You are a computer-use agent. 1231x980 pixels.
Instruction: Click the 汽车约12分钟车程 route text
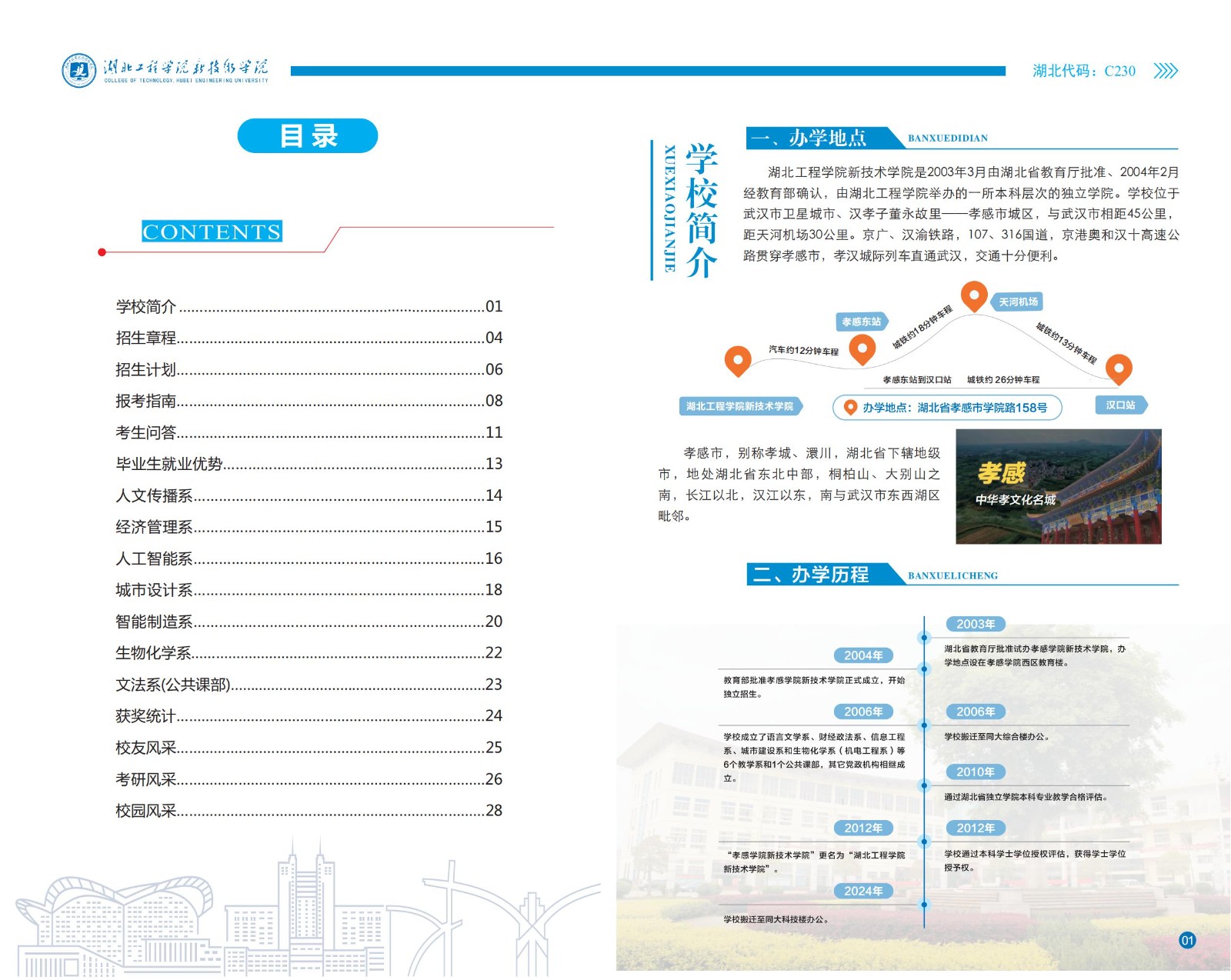pos(803,350)
